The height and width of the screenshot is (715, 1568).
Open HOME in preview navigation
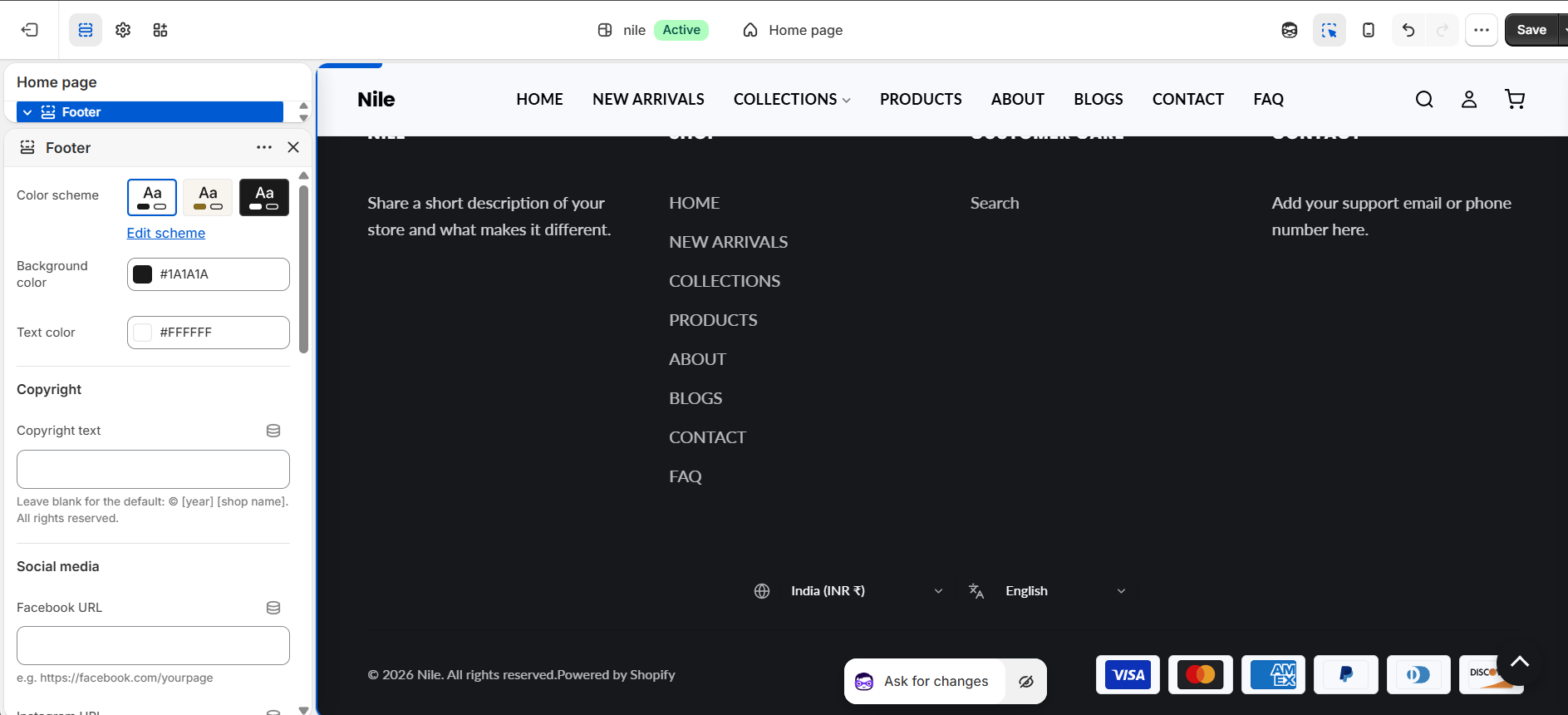coord(539,99)
